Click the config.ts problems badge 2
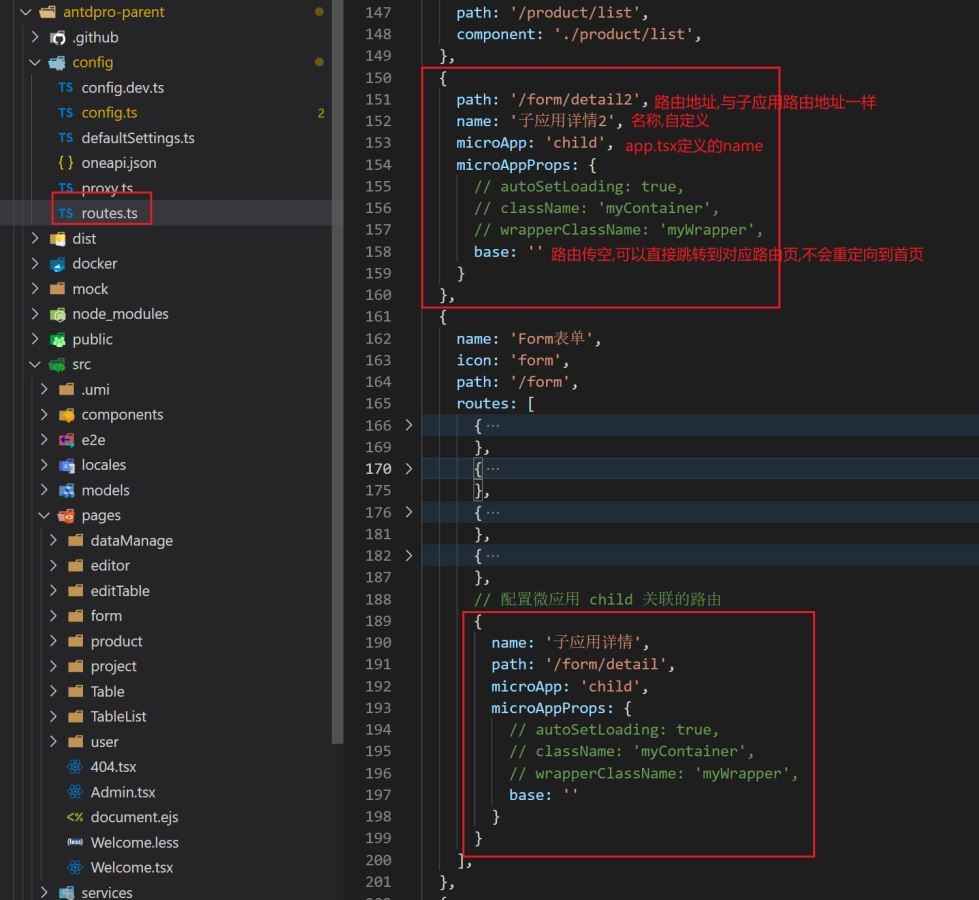This screenshot has width=979, height=900. tap(321, 113)
